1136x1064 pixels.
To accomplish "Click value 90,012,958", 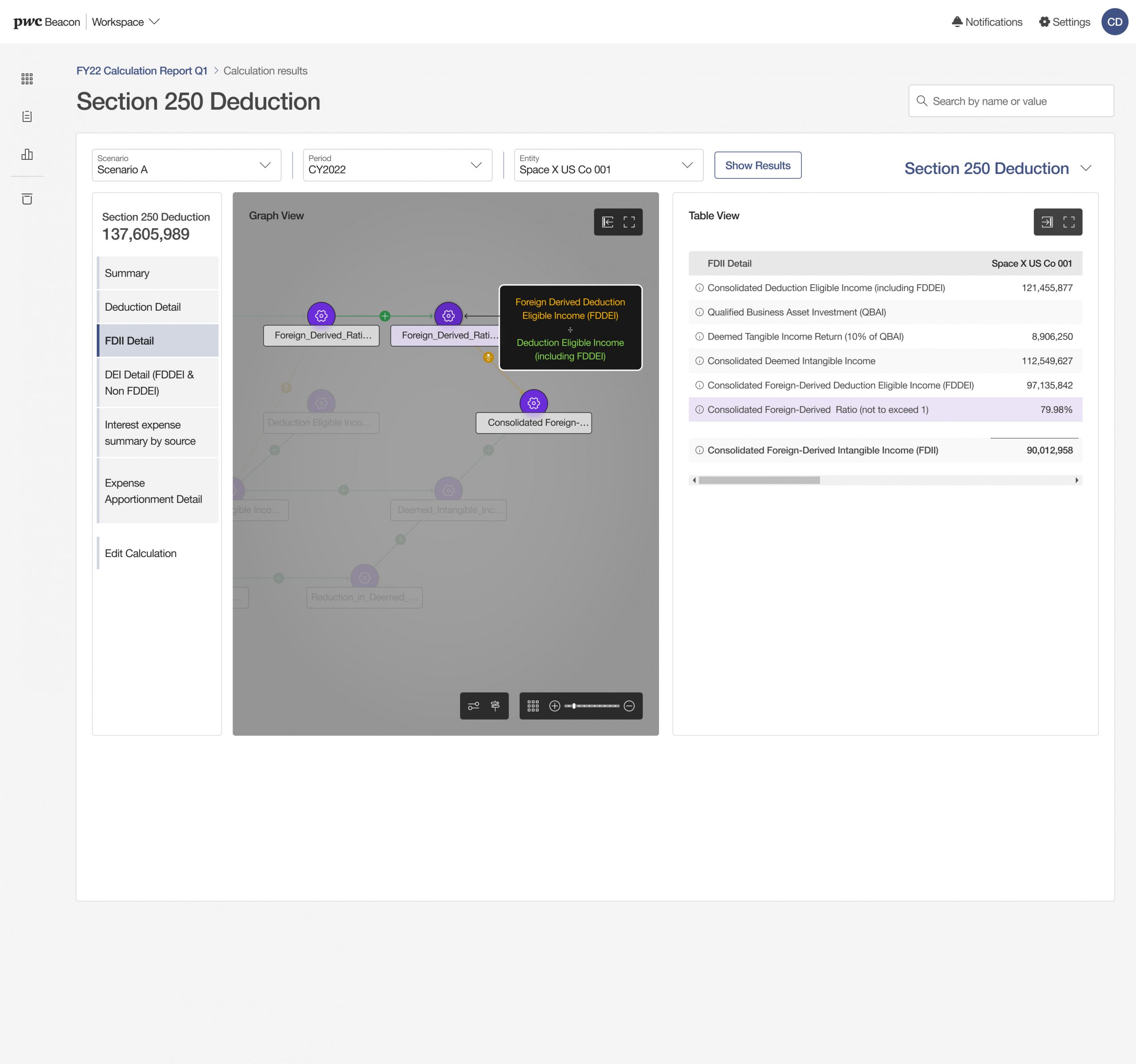I will click(1049, 450).
